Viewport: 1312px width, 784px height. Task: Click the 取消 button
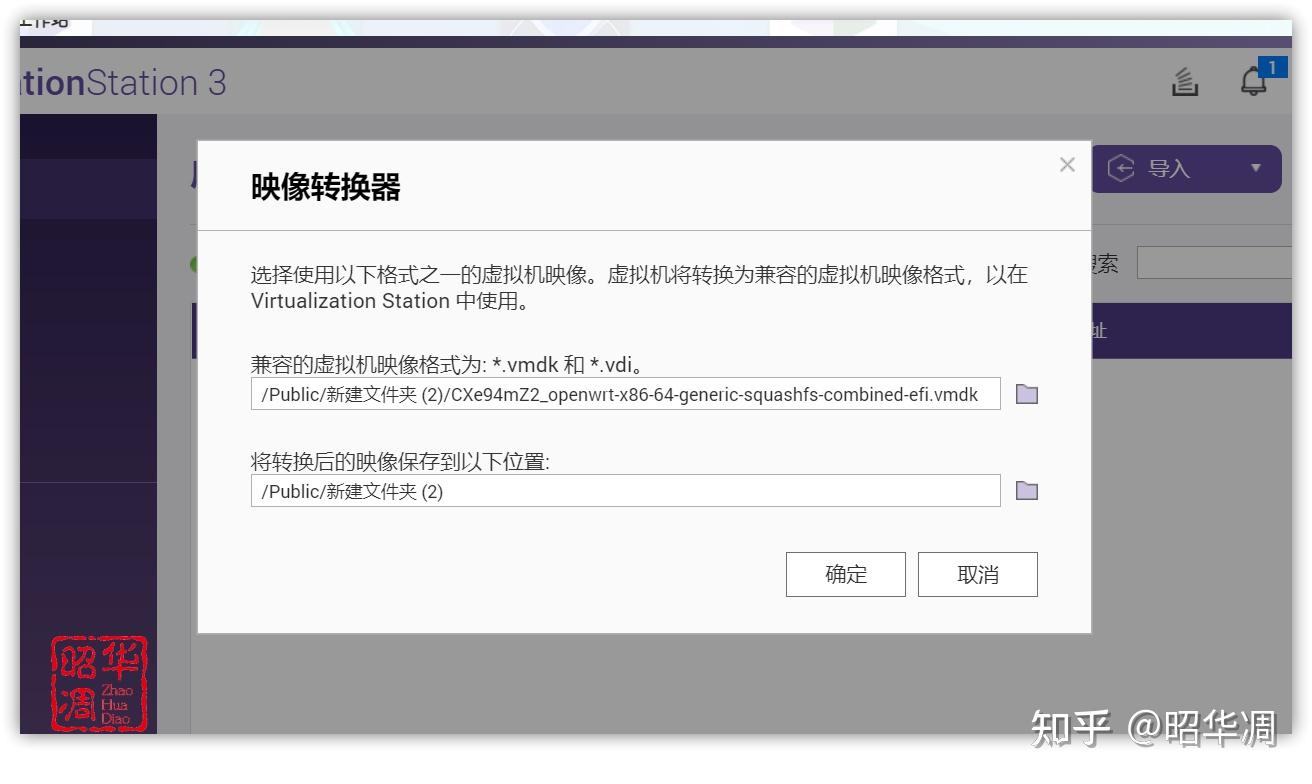978,574
